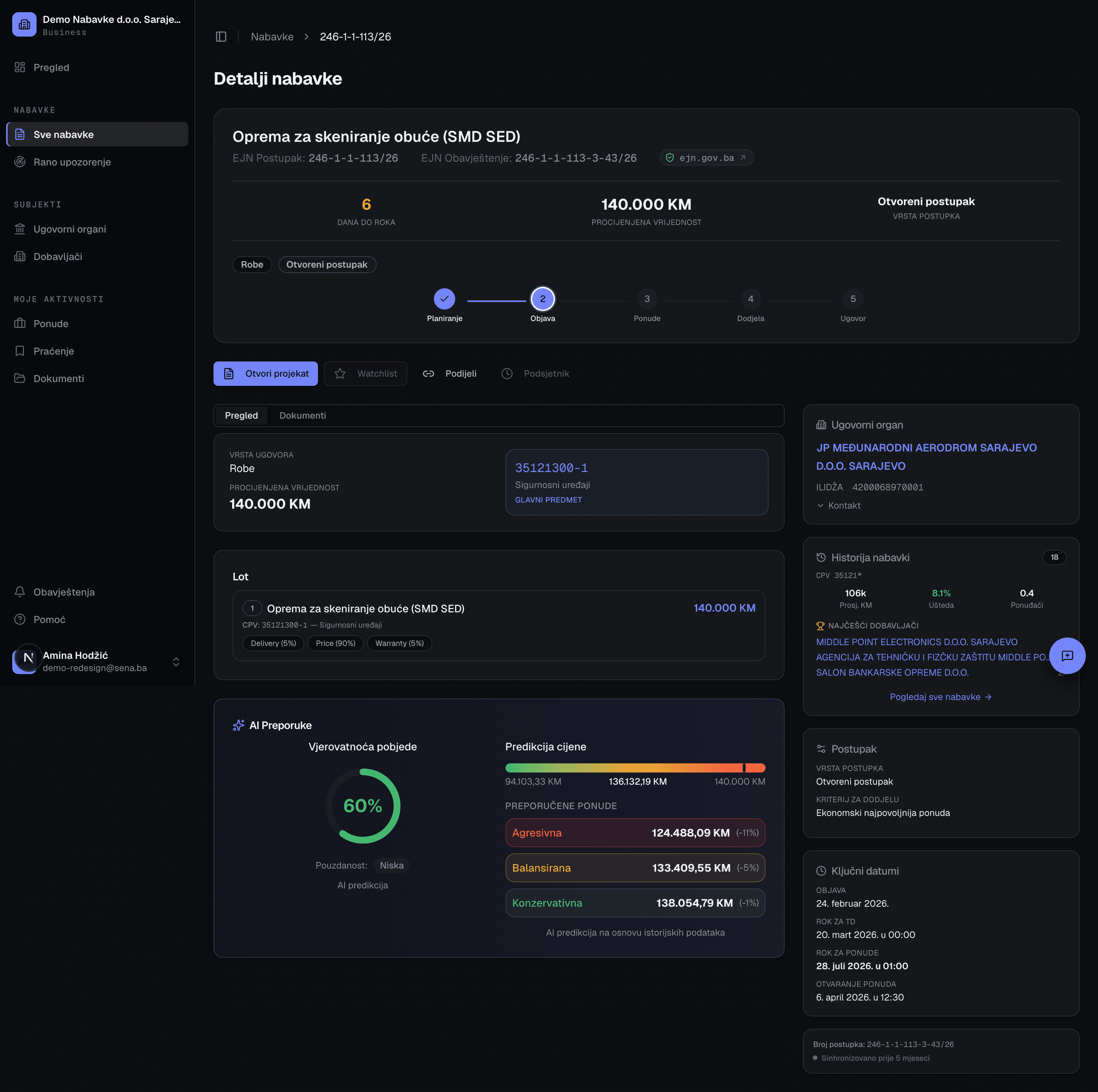
Task: Click the Ponude step 3 marker
Action: point(647,299)
